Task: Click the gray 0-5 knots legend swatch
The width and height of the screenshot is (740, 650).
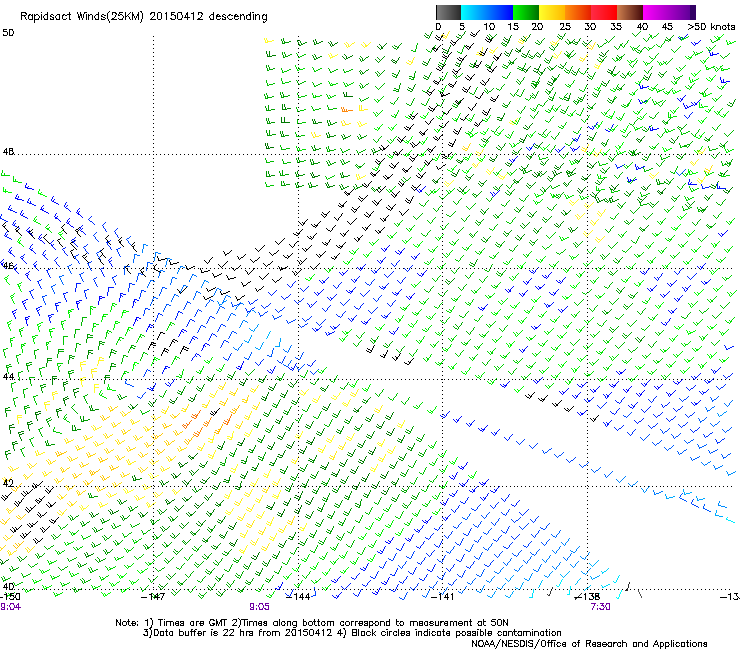Action: coord(448,12)
